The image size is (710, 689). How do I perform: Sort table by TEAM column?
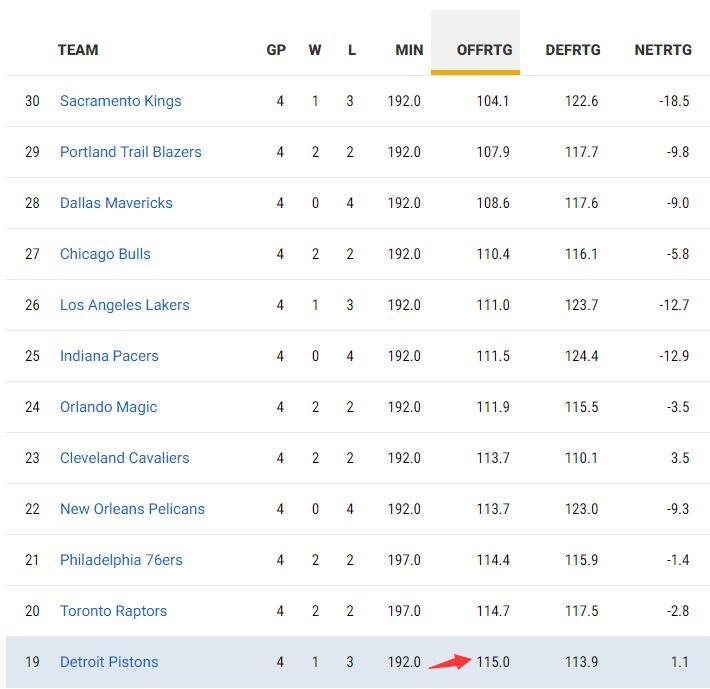click(78, 50)
